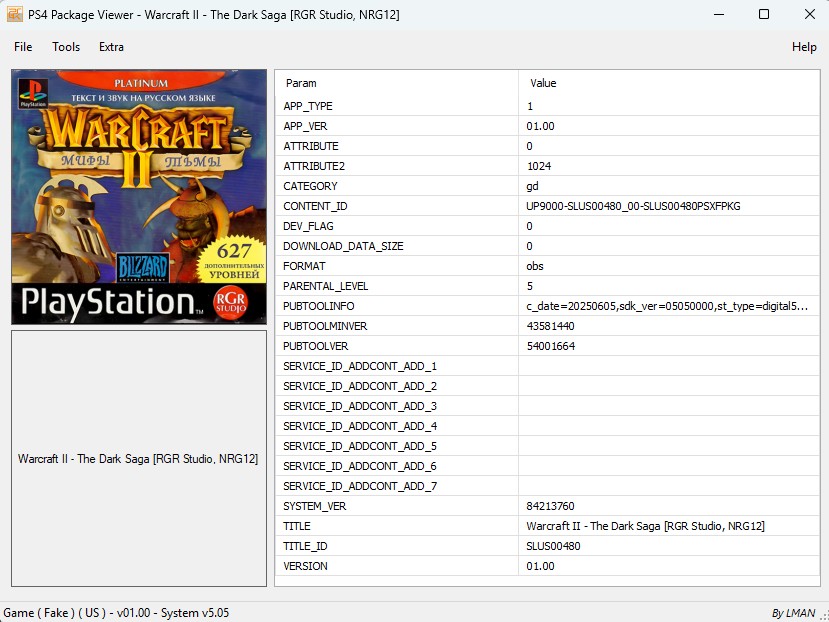
Task: Select the ATTRIBUTE row
Action: point(547,146)
